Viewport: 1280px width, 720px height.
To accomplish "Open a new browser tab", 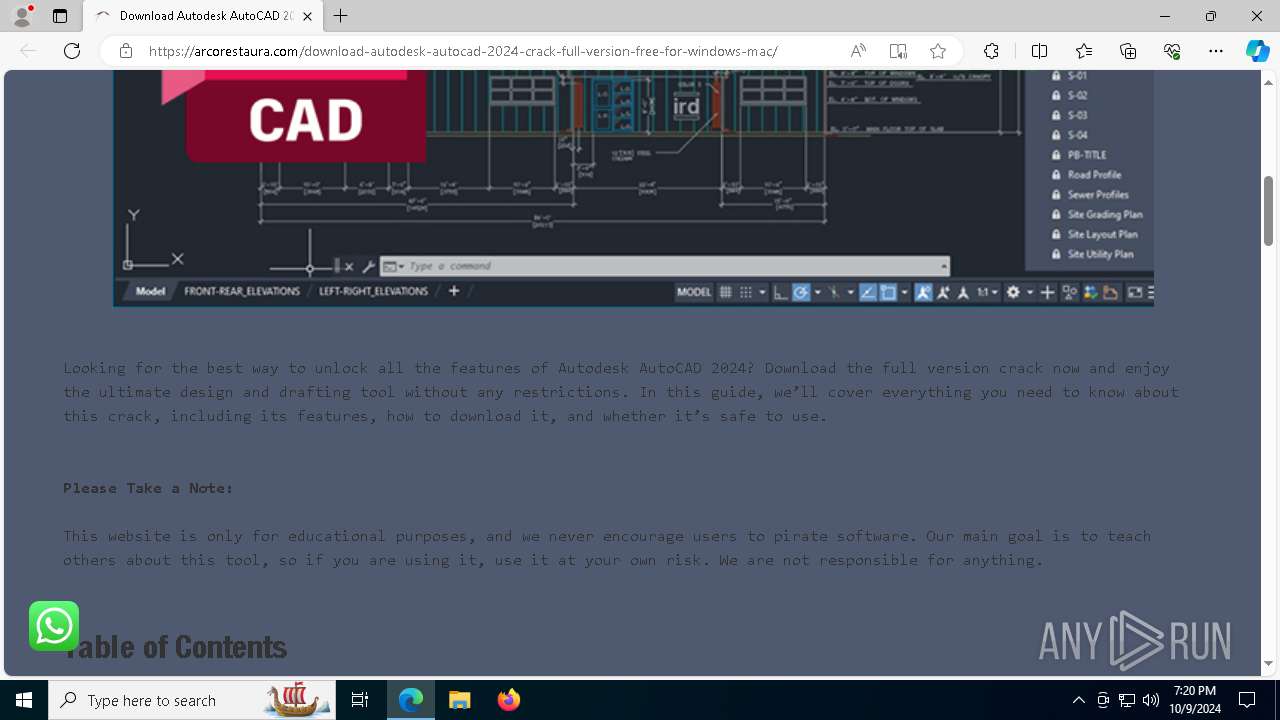I will click(x=341, y=16).
